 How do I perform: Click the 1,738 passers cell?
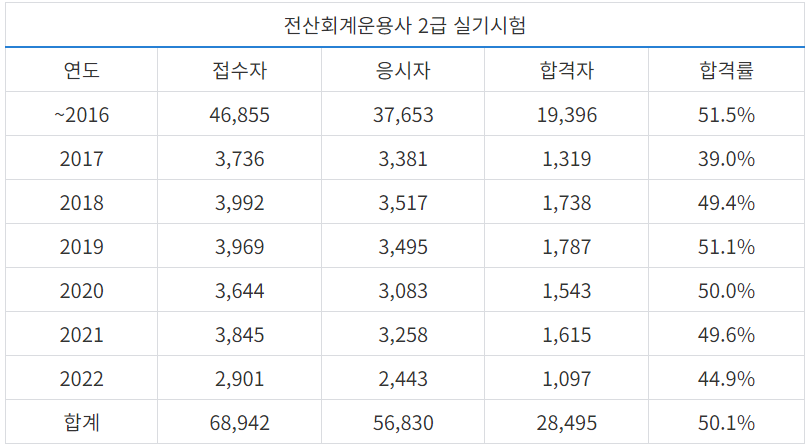pos(566,202)
